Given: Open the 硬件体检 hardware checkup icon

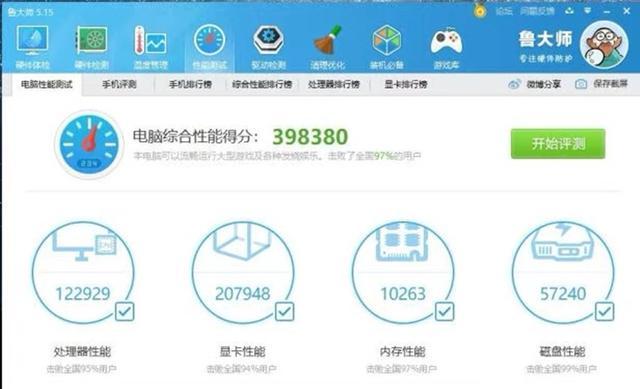Looking at the screenshot, I should 33,46.
